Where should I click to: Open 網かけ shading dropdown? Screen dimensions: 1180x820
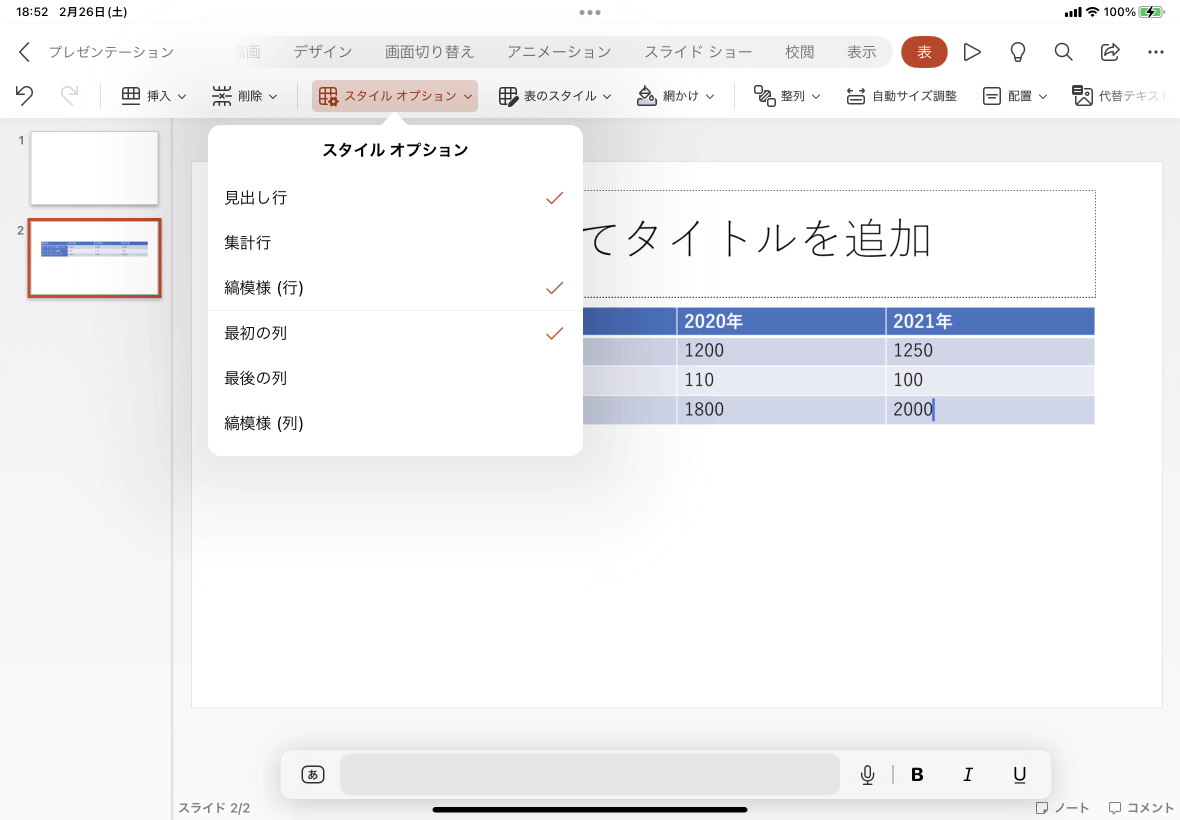(x=675, y=96)
